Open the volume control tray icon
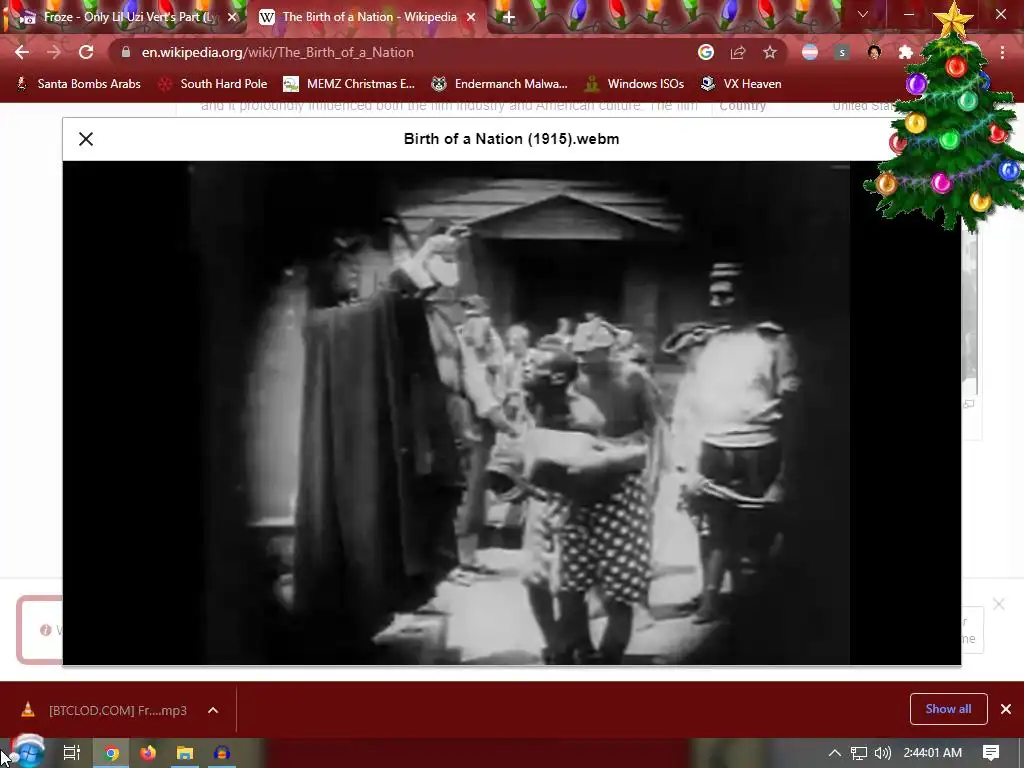The image size is (1024, 768). pos(882,753)
